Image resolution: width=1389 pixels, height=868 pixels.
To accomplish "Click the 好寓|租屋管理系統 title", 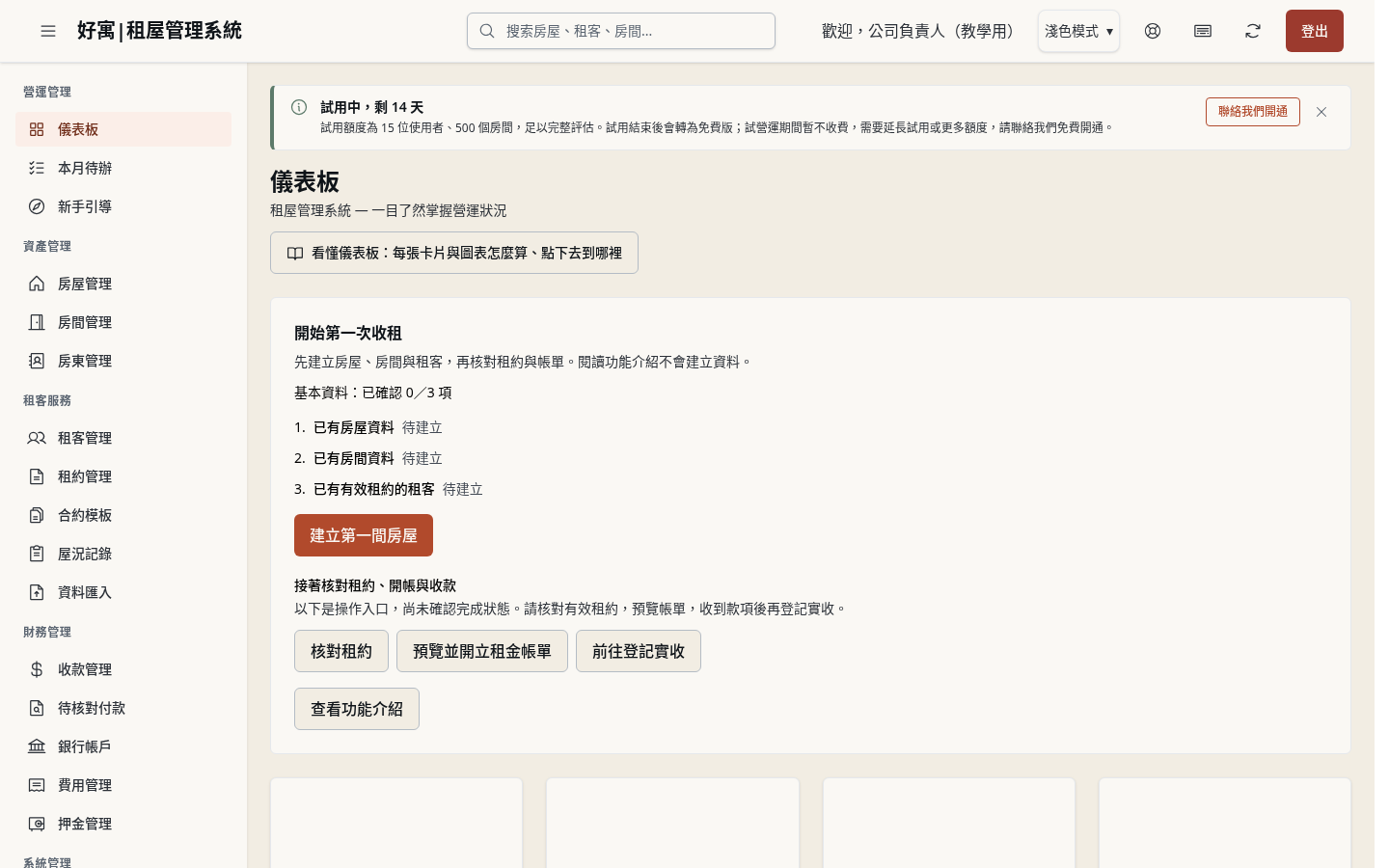I will point(159,31).
